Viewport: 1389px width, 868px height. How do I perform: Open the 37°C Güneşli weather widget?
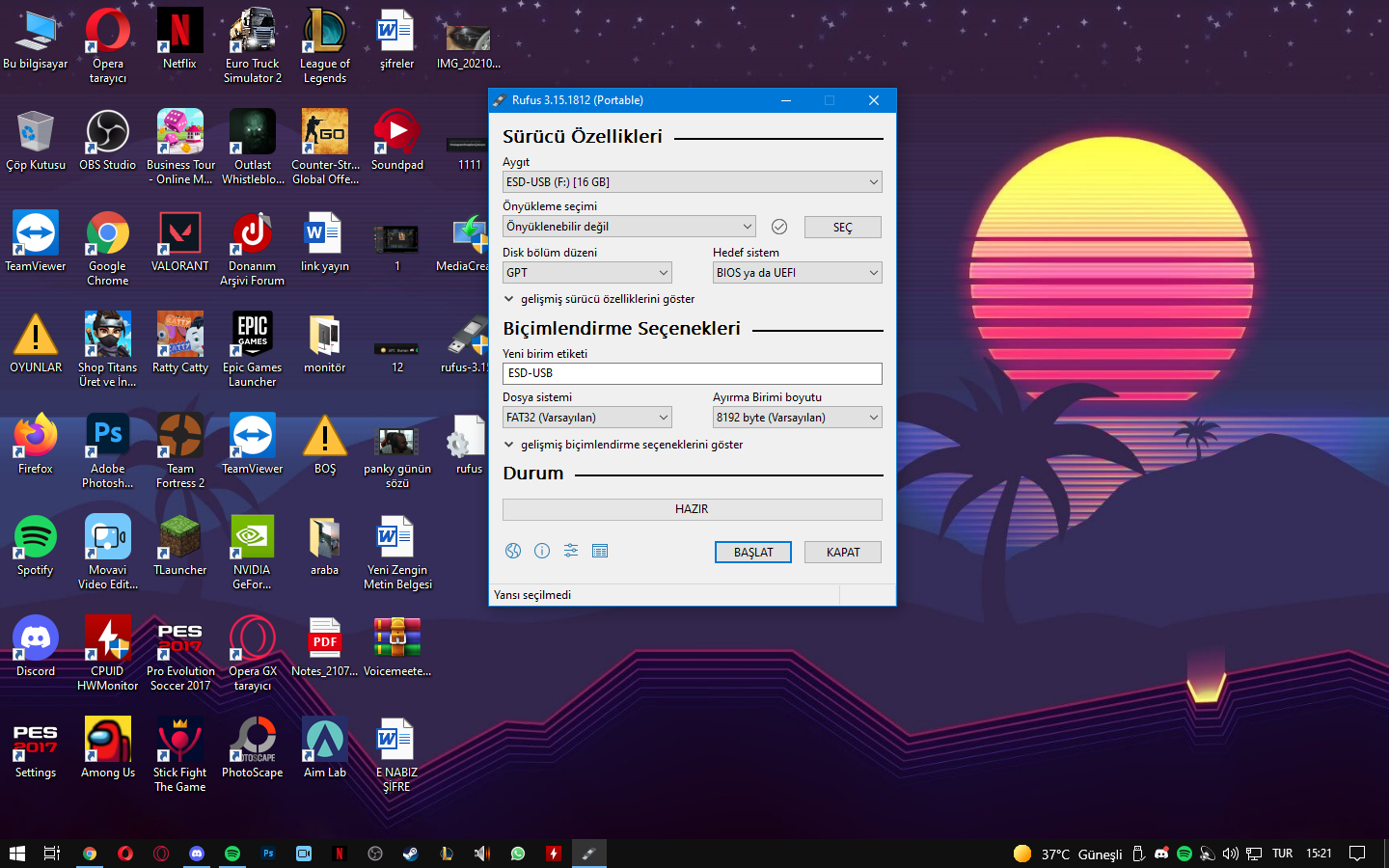coord(1068,854)
